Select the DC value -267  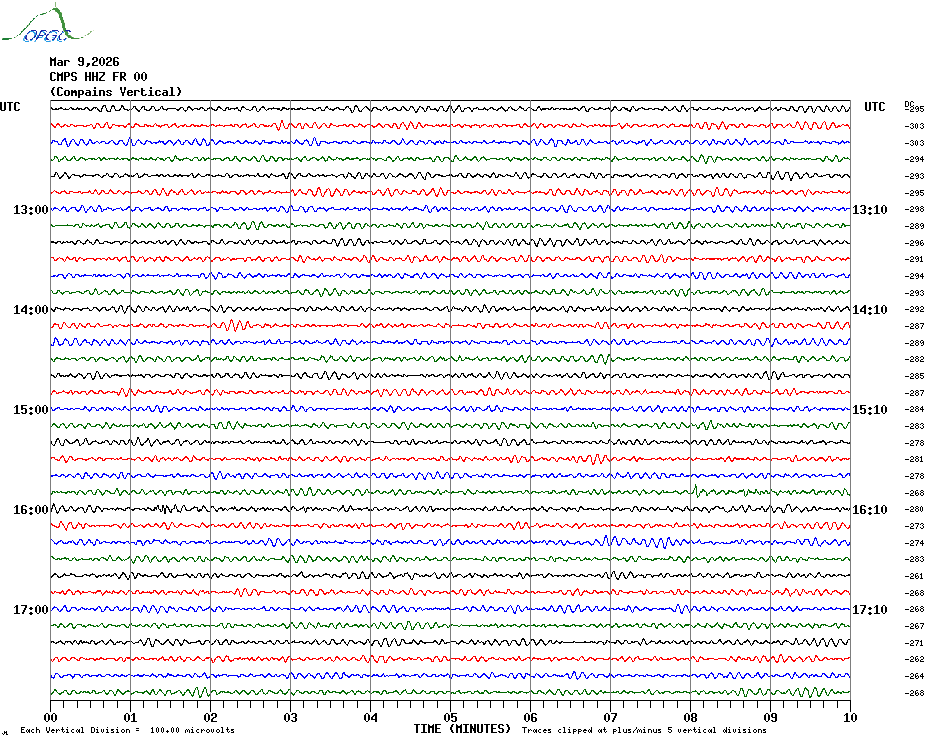pyautogui.click(x=914, y=626)
